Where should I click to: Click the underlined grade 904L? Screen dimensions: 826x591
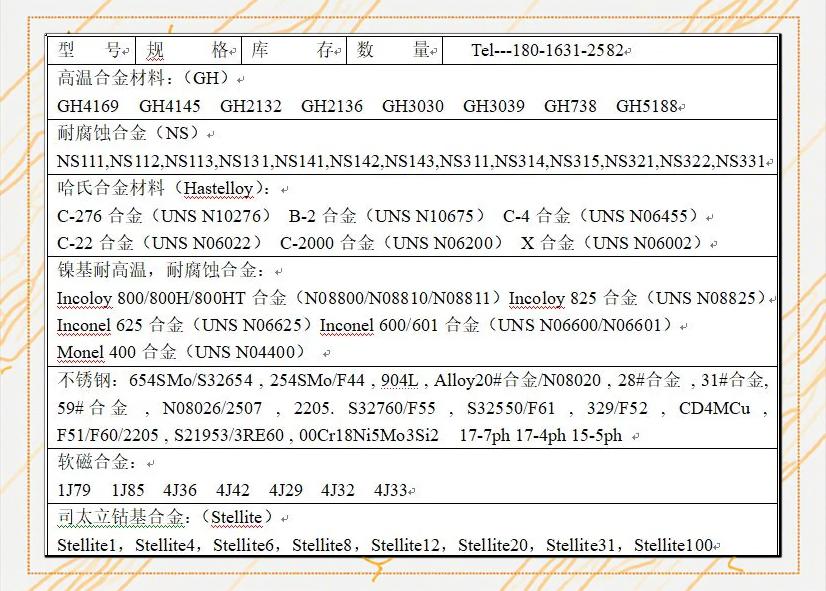[x=399, y=380]
